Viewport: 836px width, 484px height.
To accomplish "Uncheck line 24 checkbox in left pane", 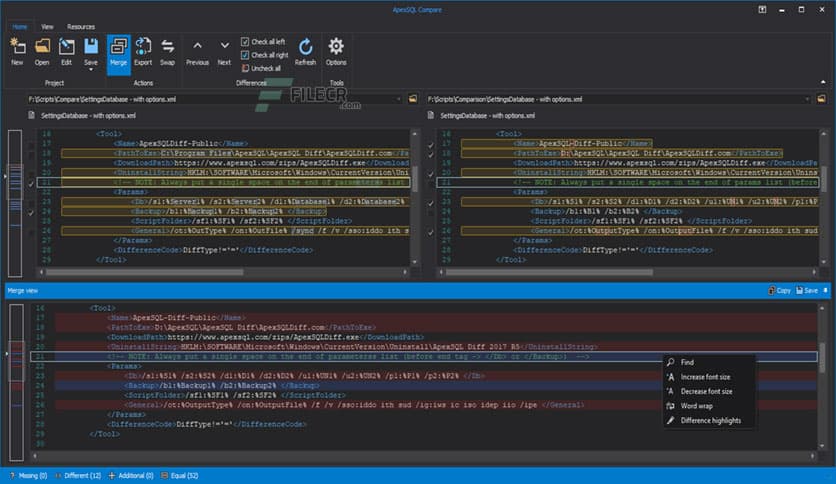I will pyautogui.click(x=31, y=213).
